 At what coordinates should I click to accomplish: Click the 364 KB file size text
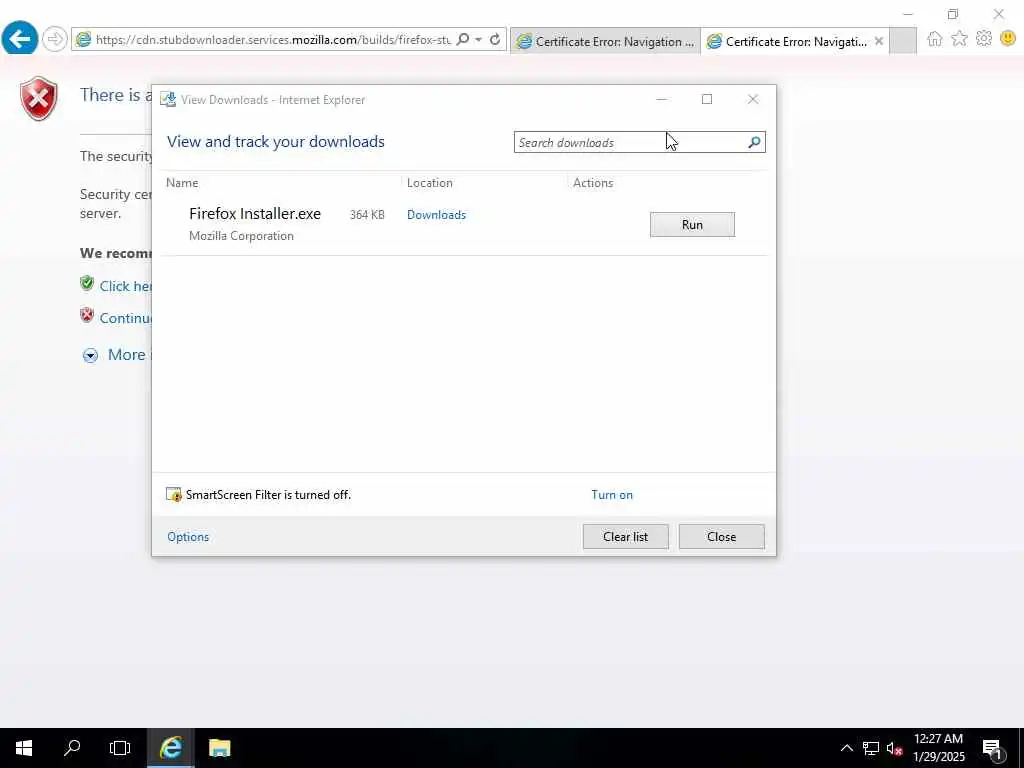tap(367, 215)
